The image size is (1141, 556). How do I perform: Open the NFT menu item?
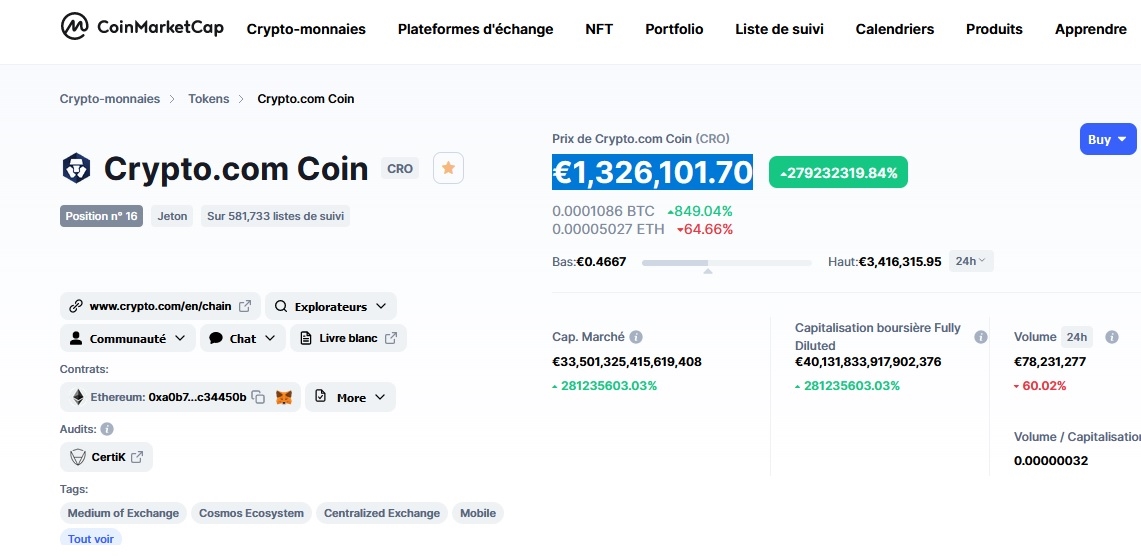(599, 29)
